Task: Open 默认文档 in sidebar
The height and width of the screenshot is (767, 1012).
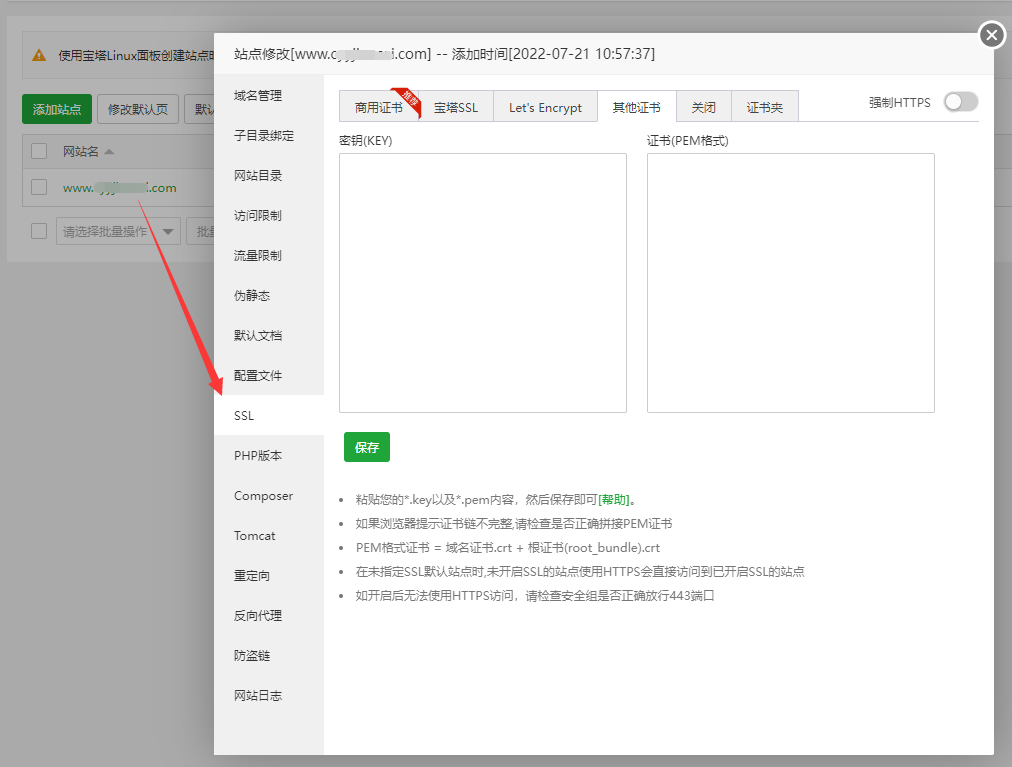Action: click(269, 336)
